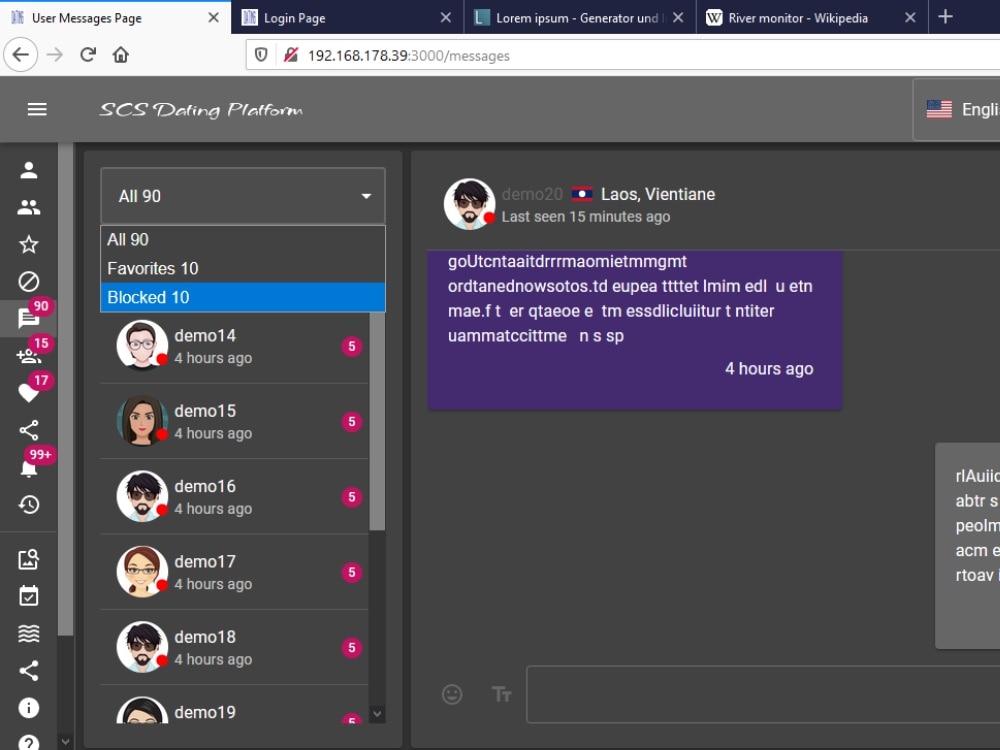Click demo20 avatar in chat header
Screen dimensions: 1000x750
click(x=469, y=204)
